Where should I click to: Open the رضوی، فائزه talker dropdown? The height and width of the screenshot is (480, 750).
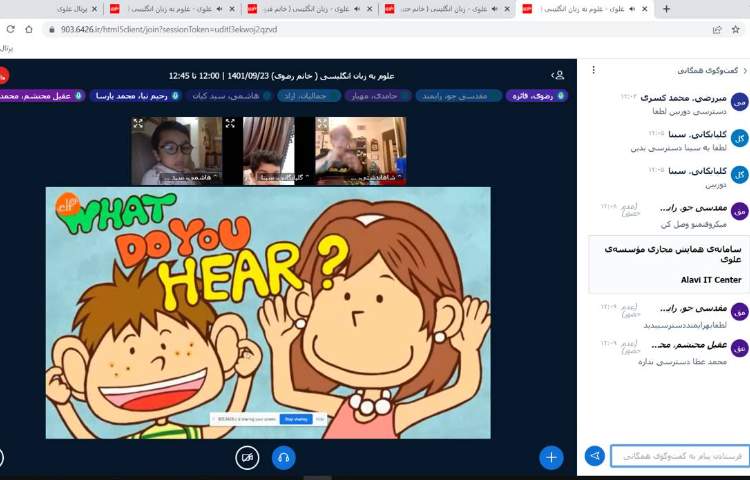[537, 96]
